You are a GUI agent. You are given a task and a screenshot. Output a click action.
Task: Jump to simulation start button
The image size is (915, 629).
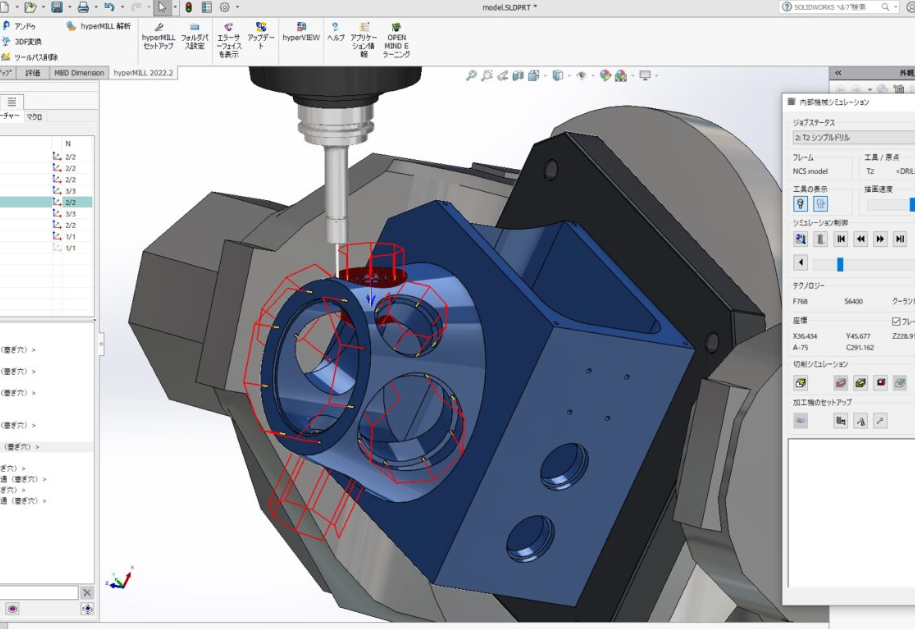click(841, 239)
